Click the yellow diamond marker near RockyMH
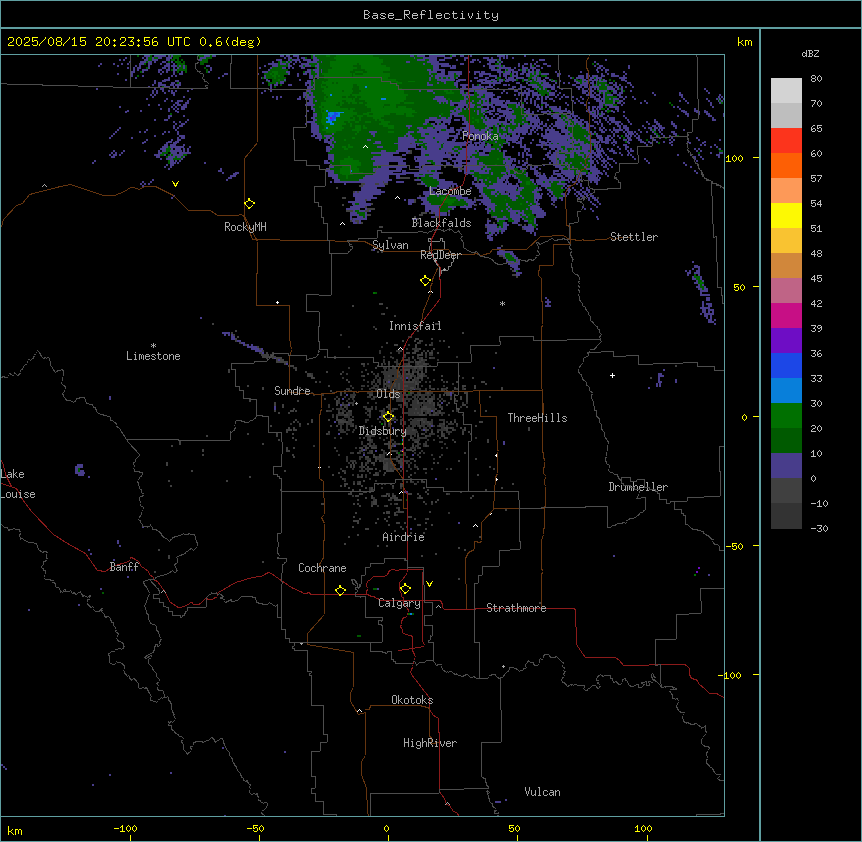 click(250, 204)
